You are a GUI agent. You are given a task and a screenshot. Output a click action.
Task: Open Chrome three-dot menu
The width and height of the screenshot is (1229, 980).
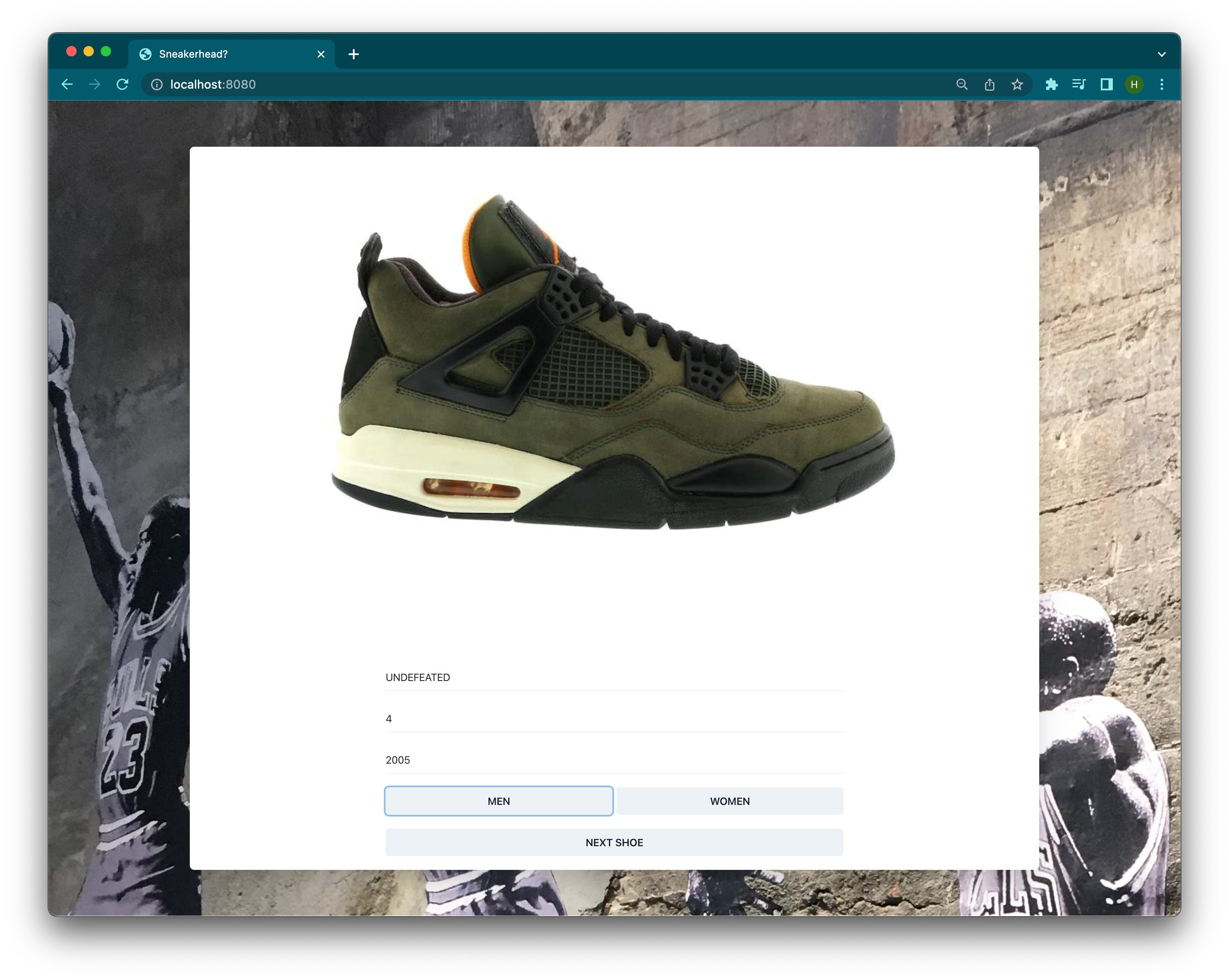point(1162,84)
